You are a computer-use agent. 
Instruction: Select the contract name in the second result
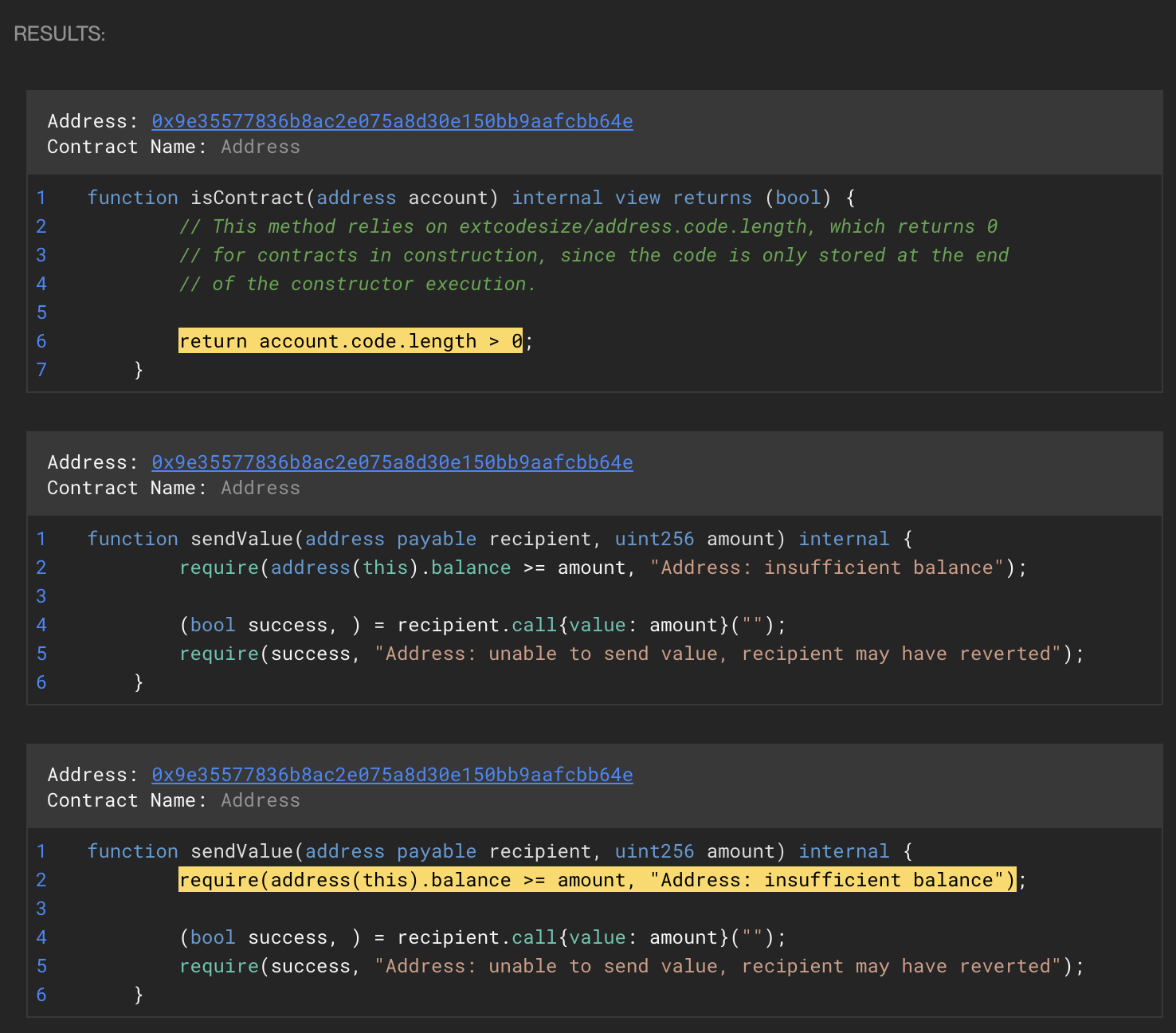pos(261,488)
